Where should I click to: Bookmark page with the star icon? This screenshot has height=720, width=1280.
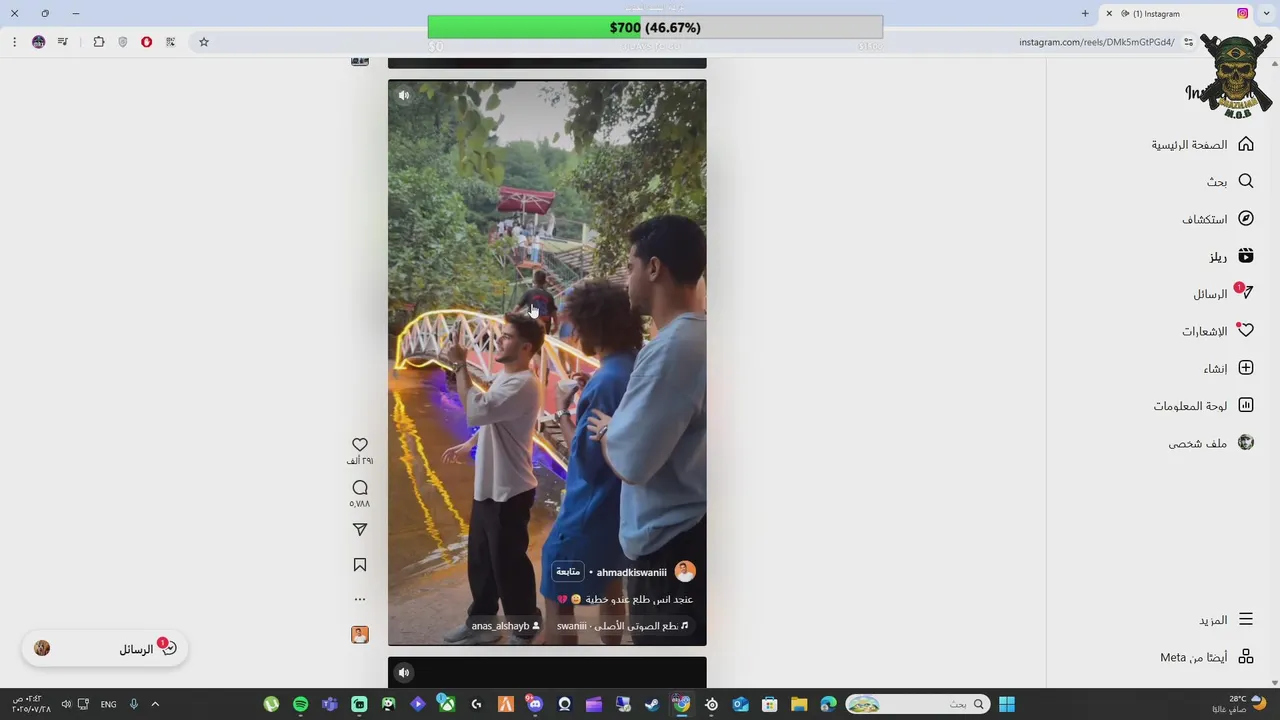[204, 42]
